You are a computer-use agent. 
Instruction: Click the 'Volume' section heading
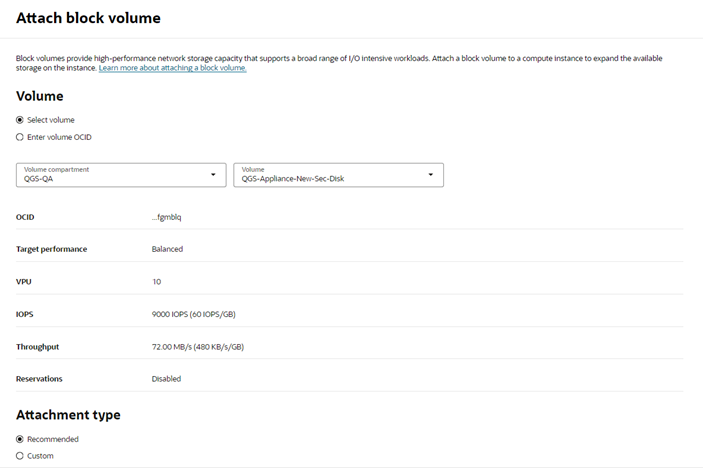pyautogui.click(x=40, y=96)
